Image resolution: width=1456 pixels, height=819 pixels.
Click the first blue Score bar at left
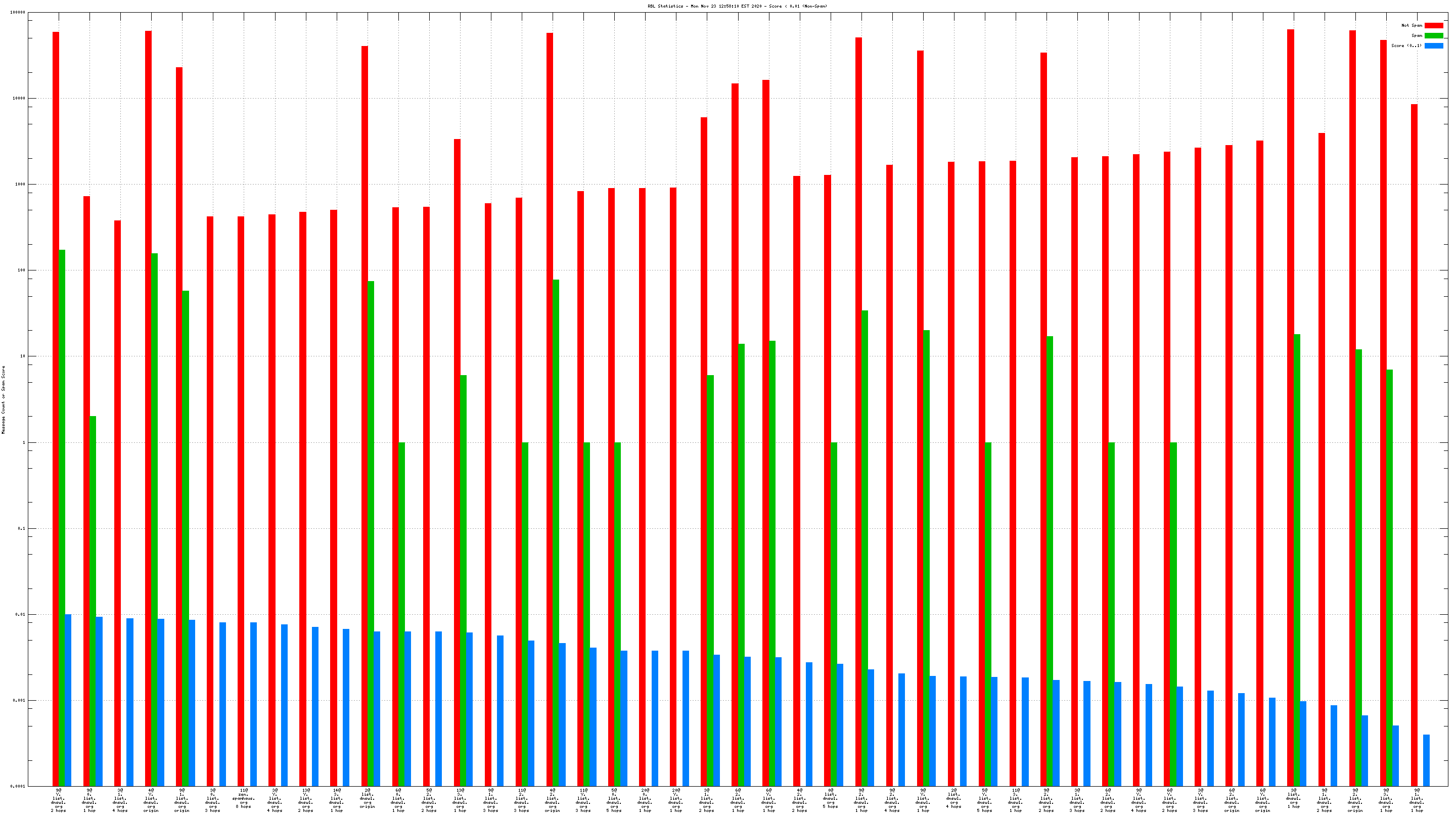[x=68, y=700]
